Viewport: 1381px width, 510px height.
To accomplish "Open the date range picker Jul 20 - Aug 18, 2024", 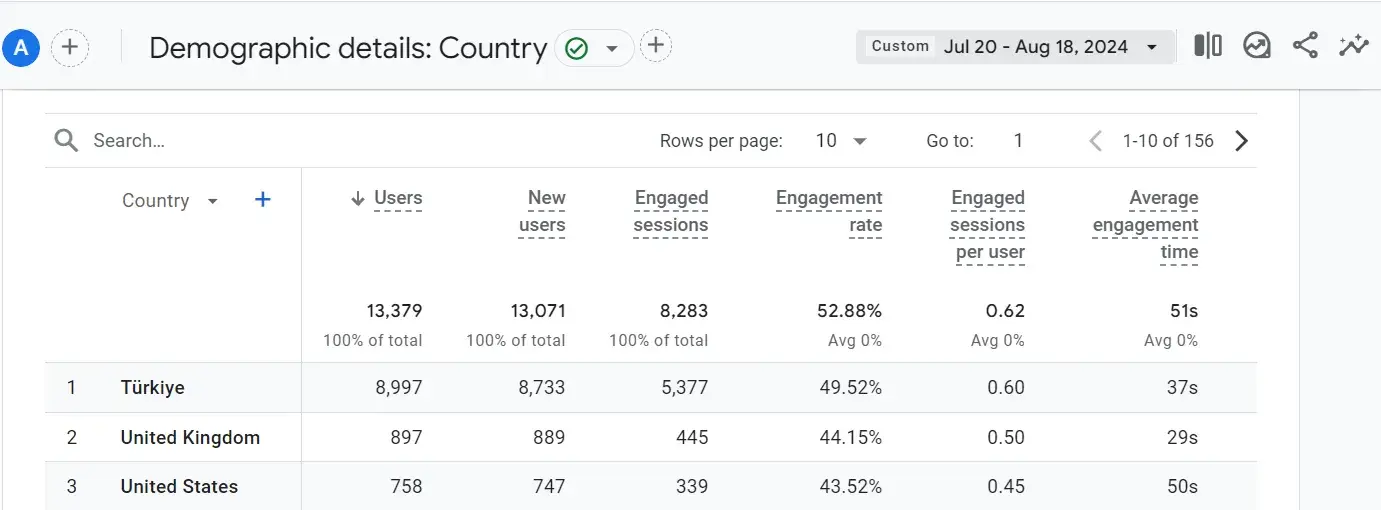I will coord(1015,47).
